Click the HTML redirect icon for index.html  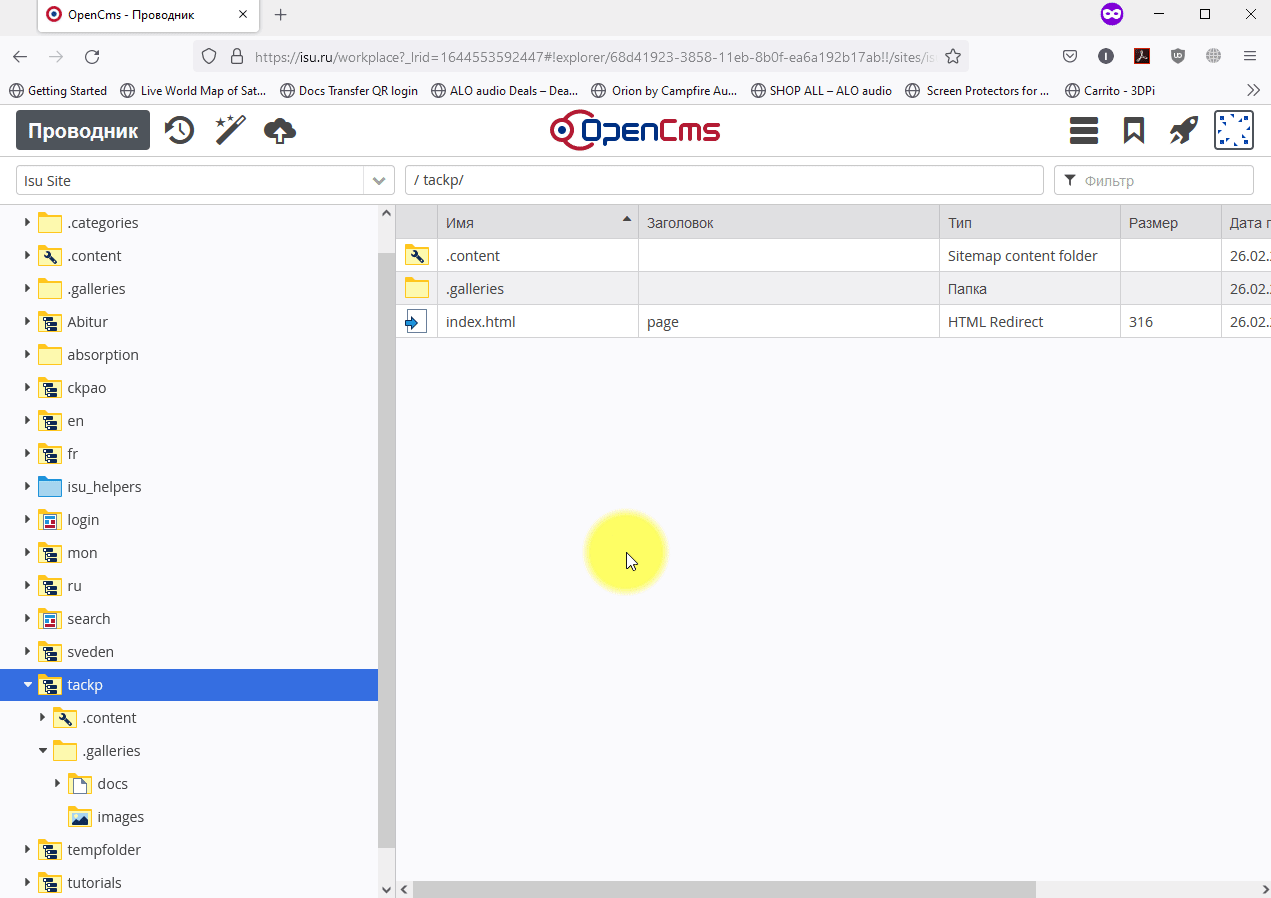(x=417, y=321)
